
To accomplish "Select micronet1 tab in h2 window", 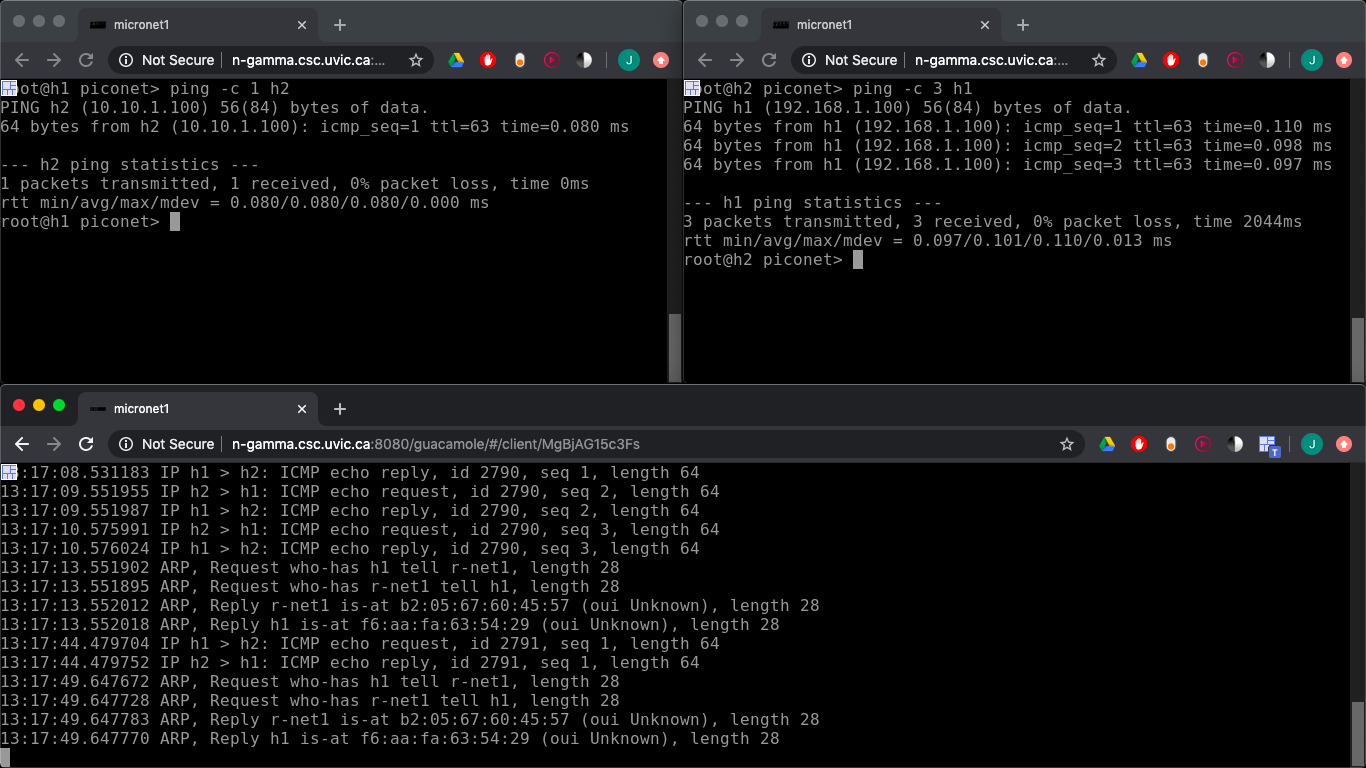I will click(x=880, y=25).
